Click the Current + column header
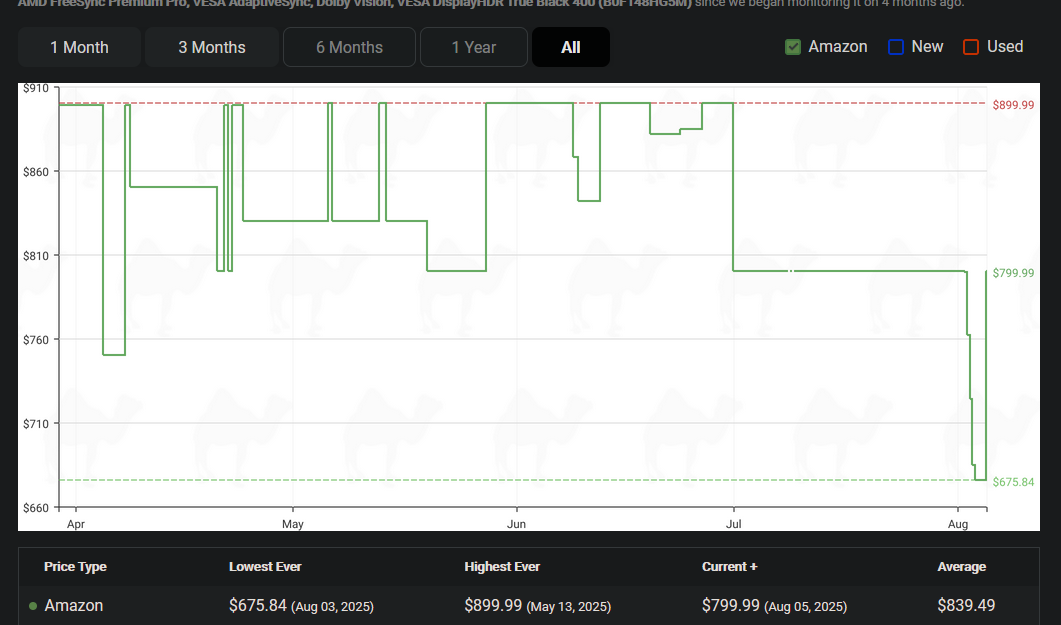Viewport: 1061px width, 625px height. point(729,567)
